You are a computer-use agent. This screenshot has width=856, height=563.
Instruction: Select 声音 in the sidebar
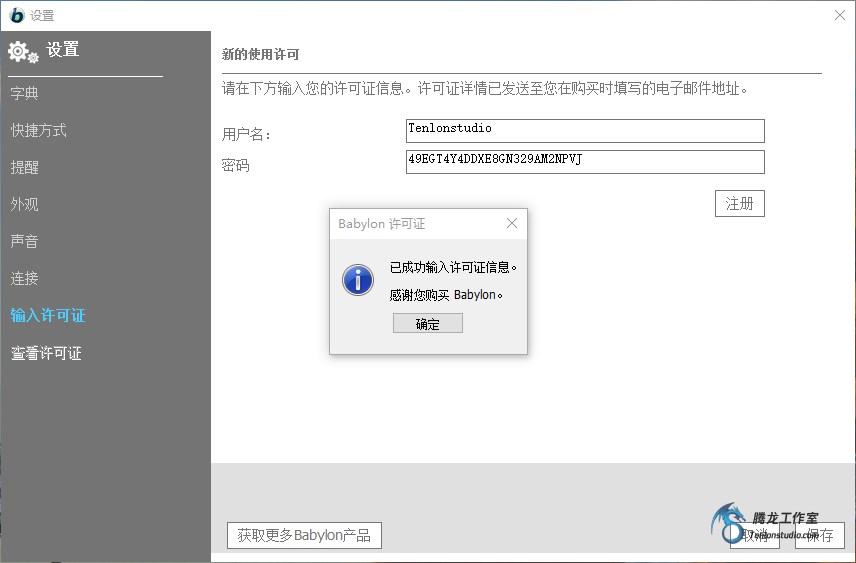coord(25,241)
